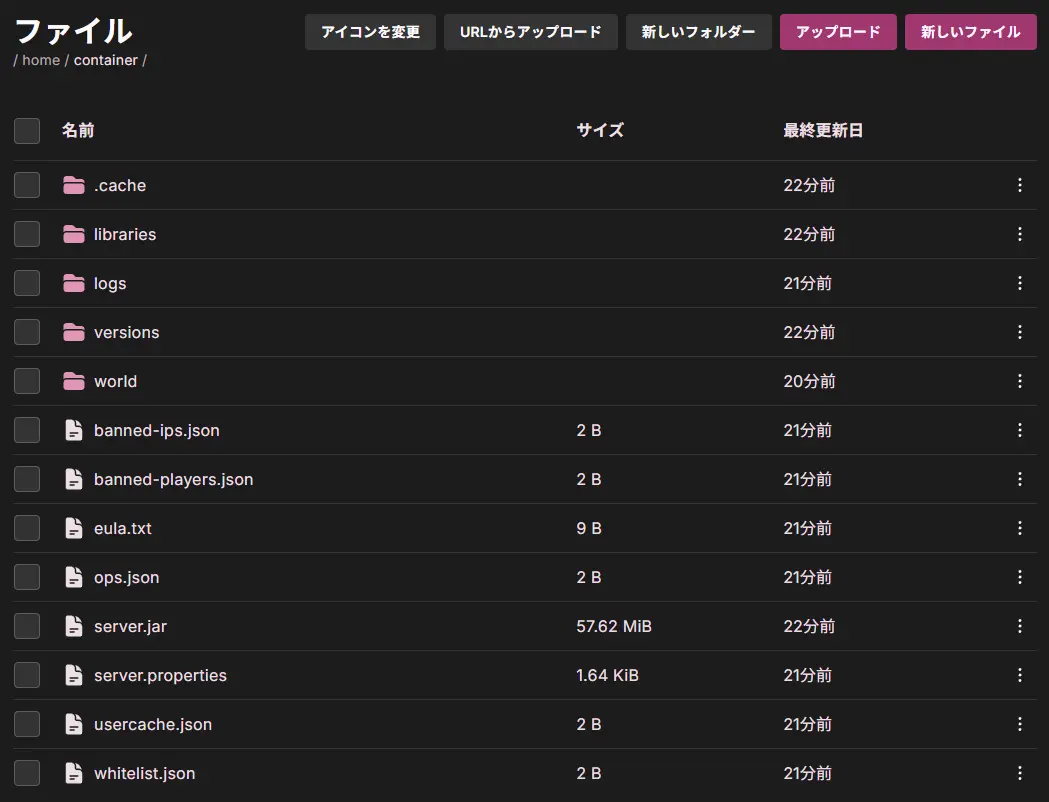
Task: Open the three-dot menu for eula.txt
Action: click(x=1020, y=528)
